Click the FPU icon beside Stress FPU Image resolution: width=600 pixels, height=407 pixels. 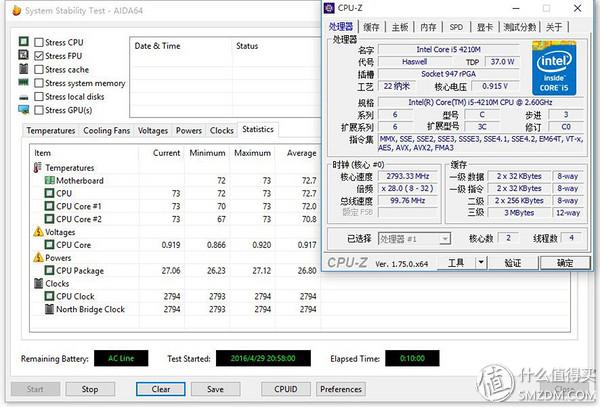tap(24, 55)
